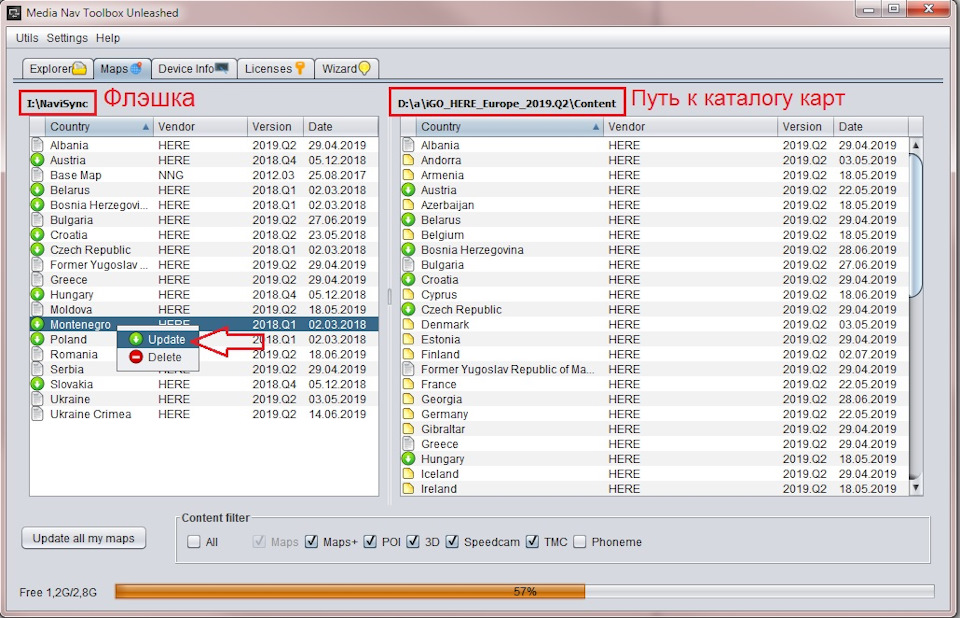Click right list Vendor column header
The width and height of the screenshot is (960, 618).
pyautogui.click(x=691, y=127)
